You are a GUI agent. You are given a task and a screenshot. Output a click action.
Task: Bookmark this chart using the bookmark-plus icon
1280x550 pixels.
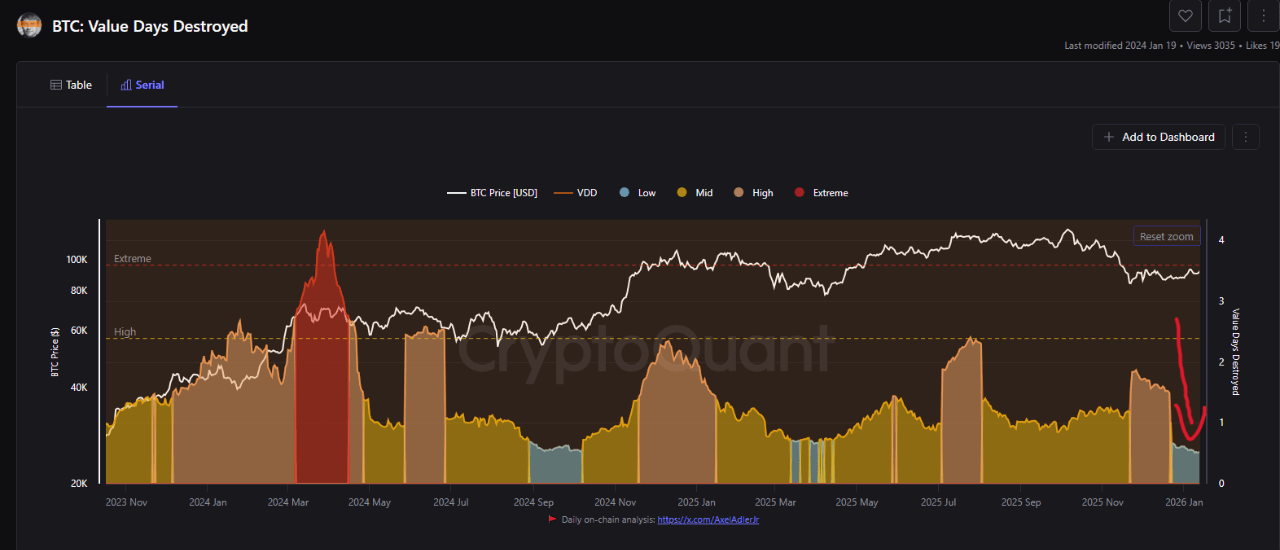(x=1224, y=16)
